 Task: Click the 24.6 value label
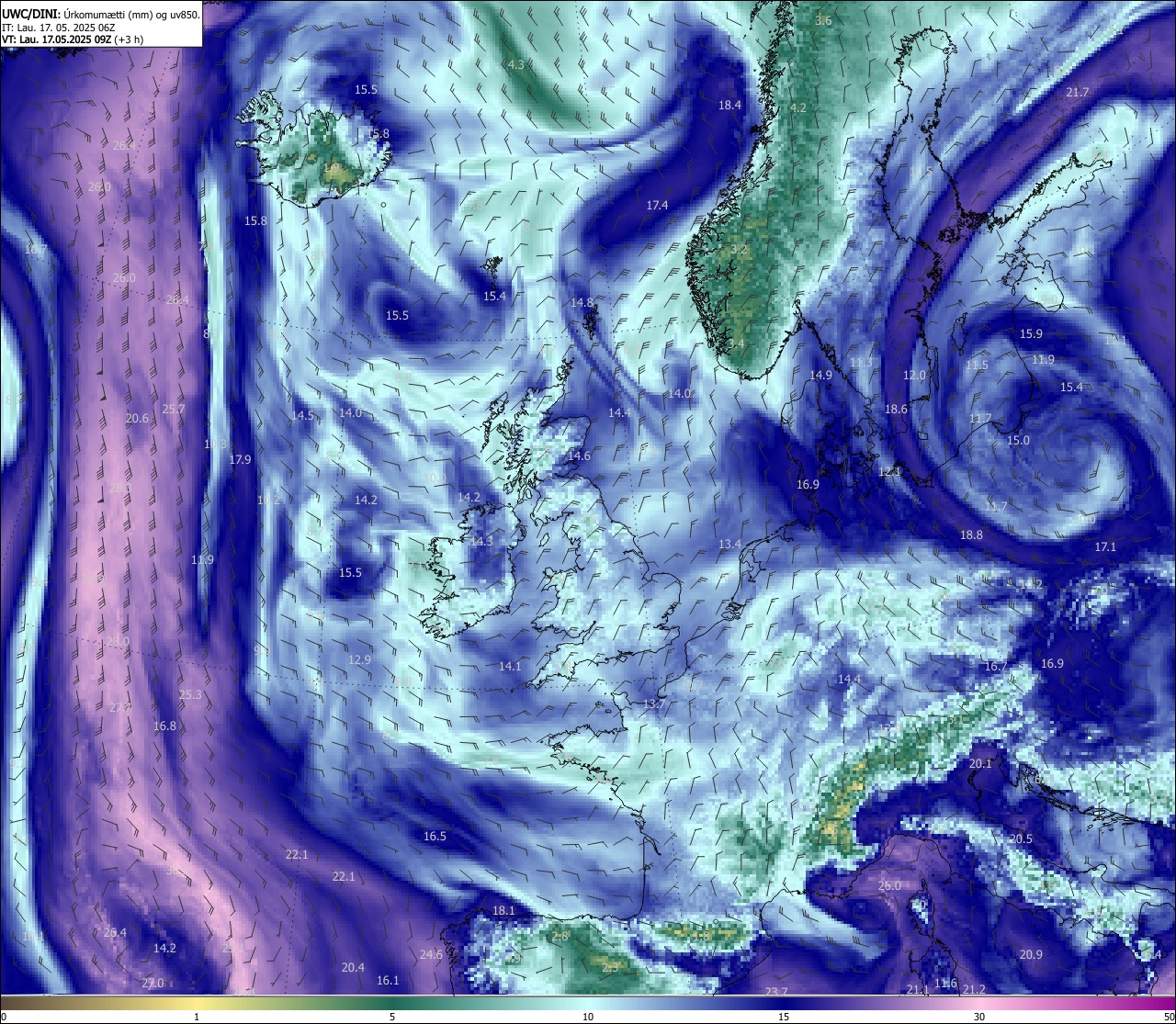coord(431,955)
